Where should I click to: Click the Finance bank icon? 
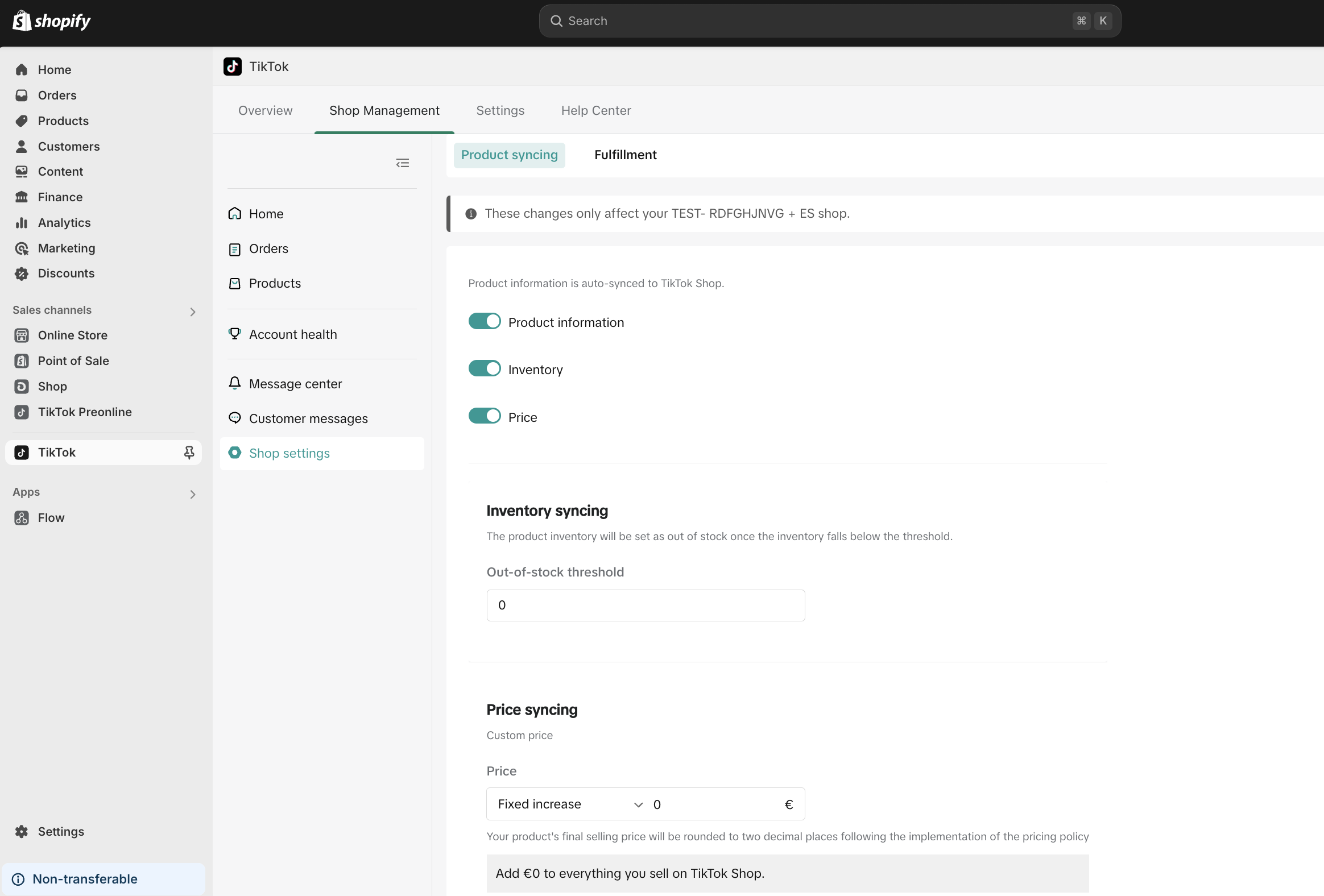(22, 197)
